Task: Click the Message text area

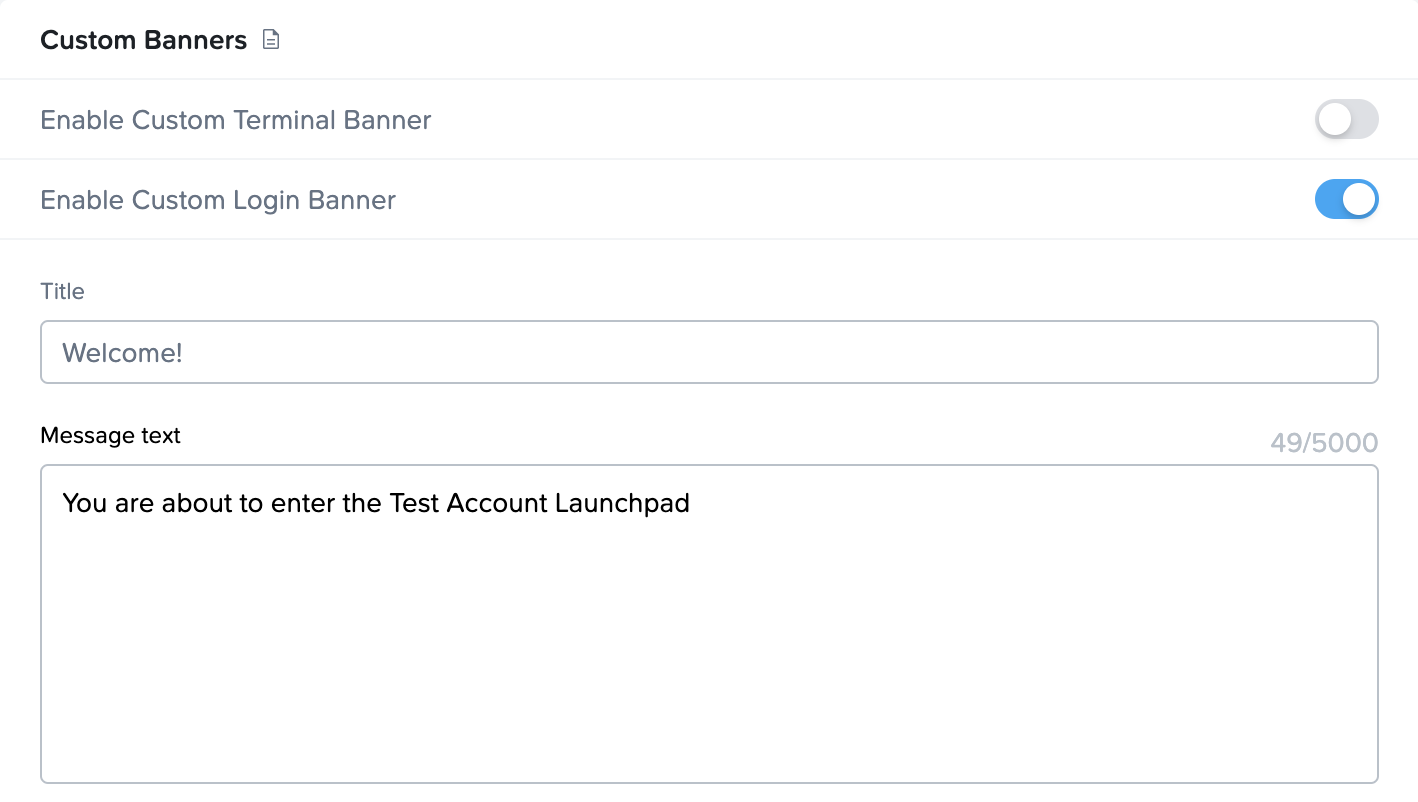Action: [x=700, y=620]
